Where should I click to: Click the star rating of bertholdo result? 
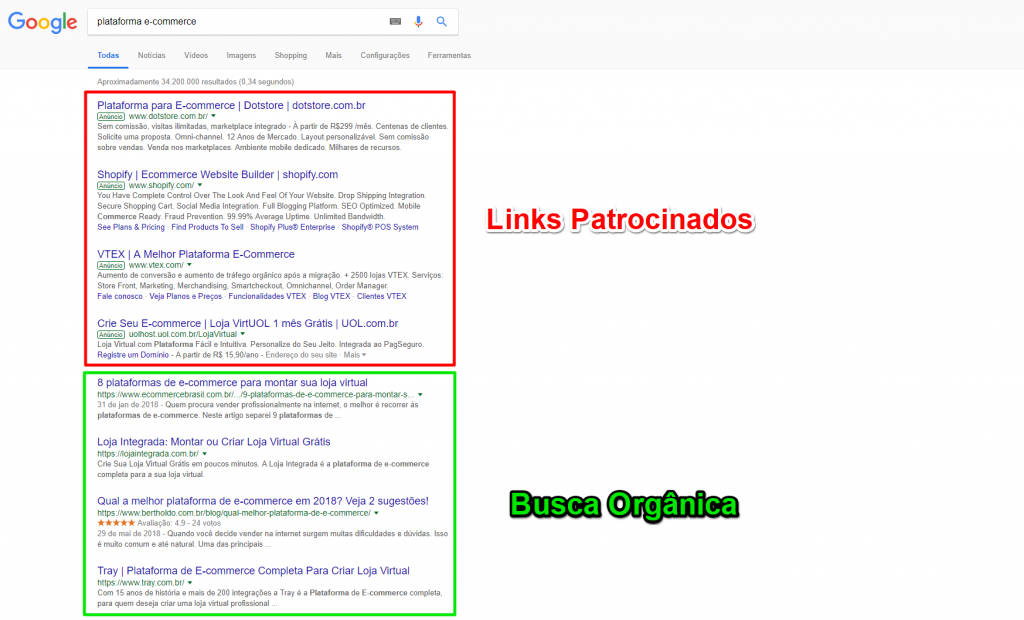pyautogui.click(x=116, y=523)
